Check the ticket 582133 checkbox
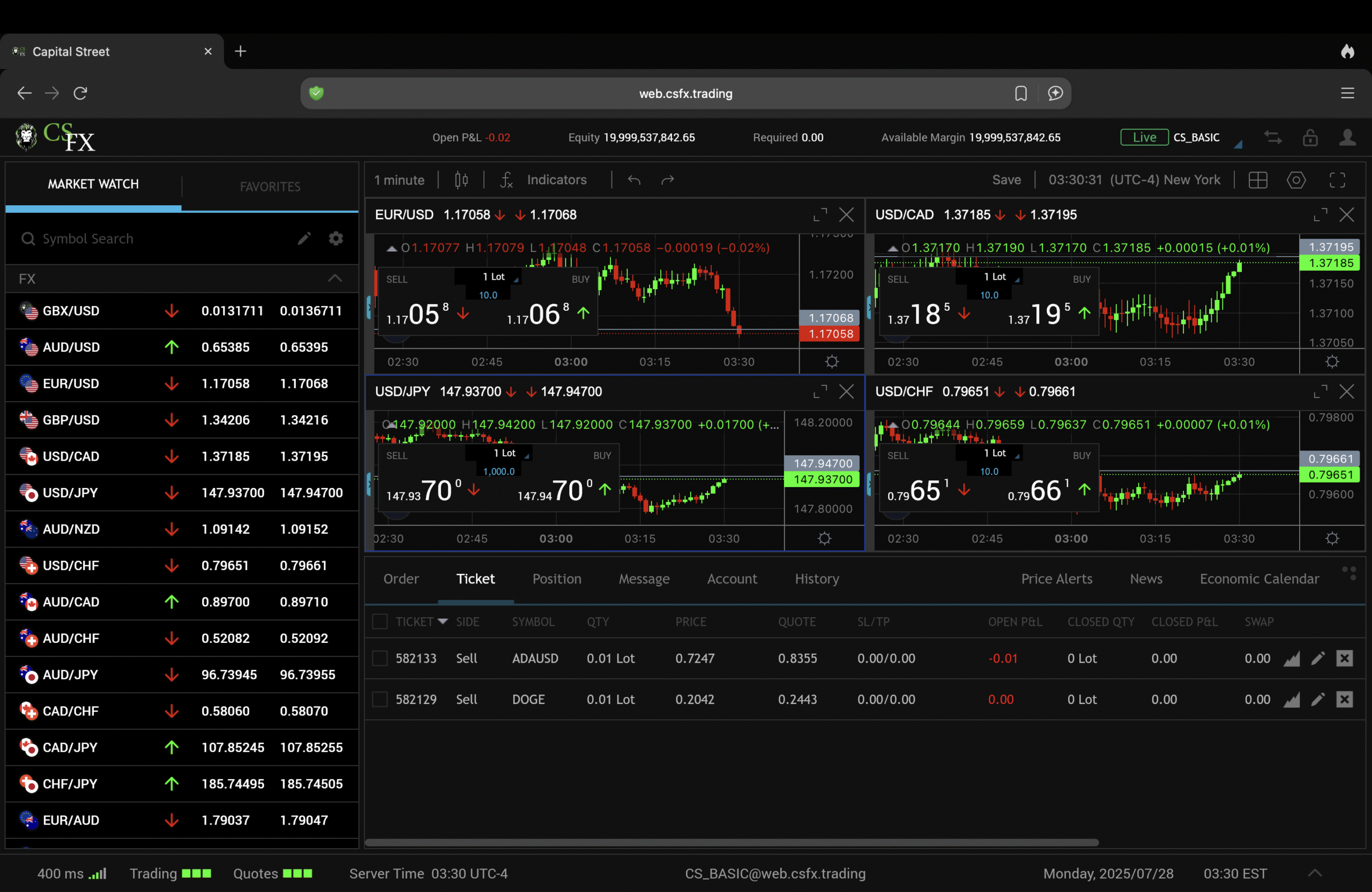1372x892 pixels. [380, 658]
